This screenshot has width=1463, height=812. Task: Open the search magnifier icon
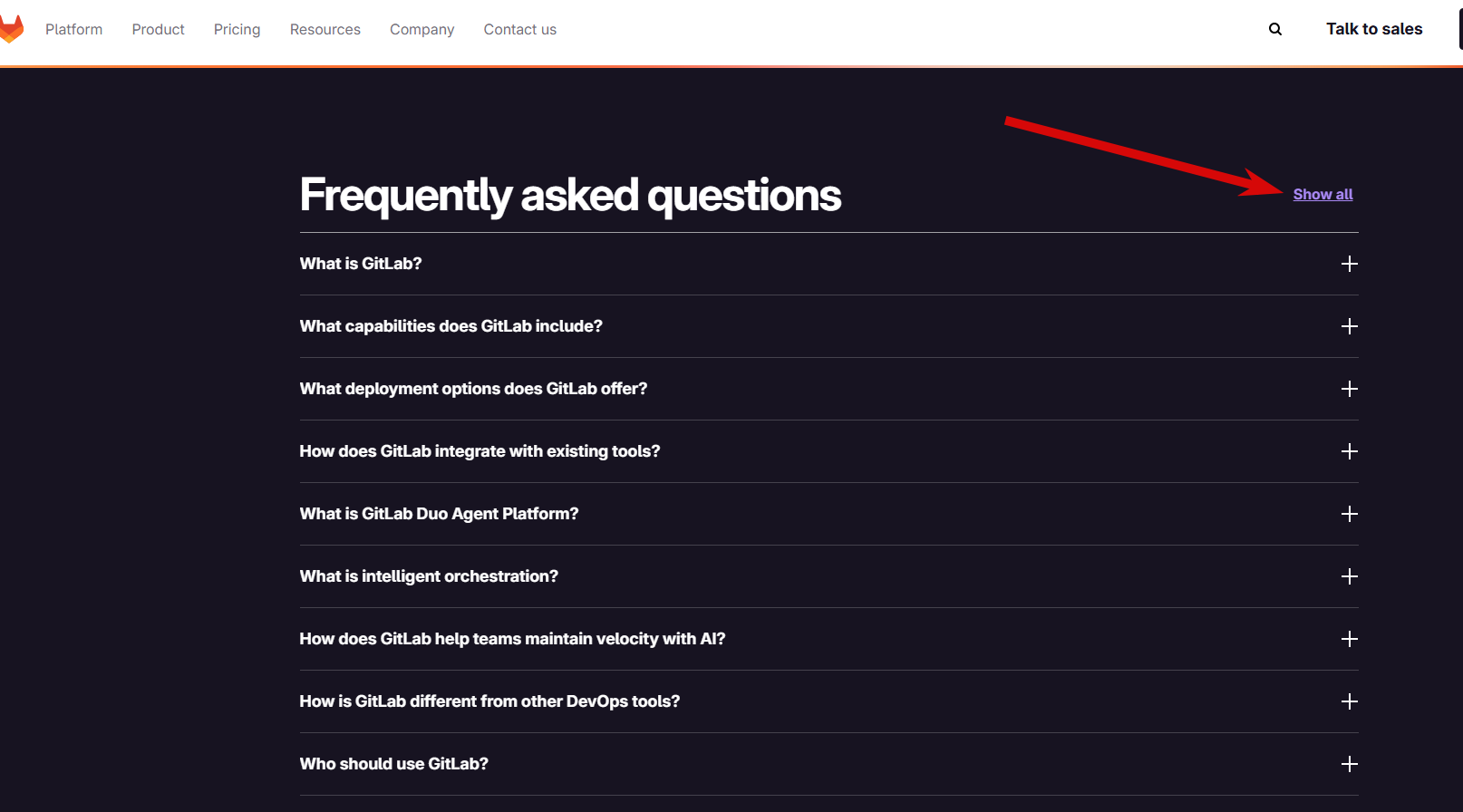[1275, 29]
